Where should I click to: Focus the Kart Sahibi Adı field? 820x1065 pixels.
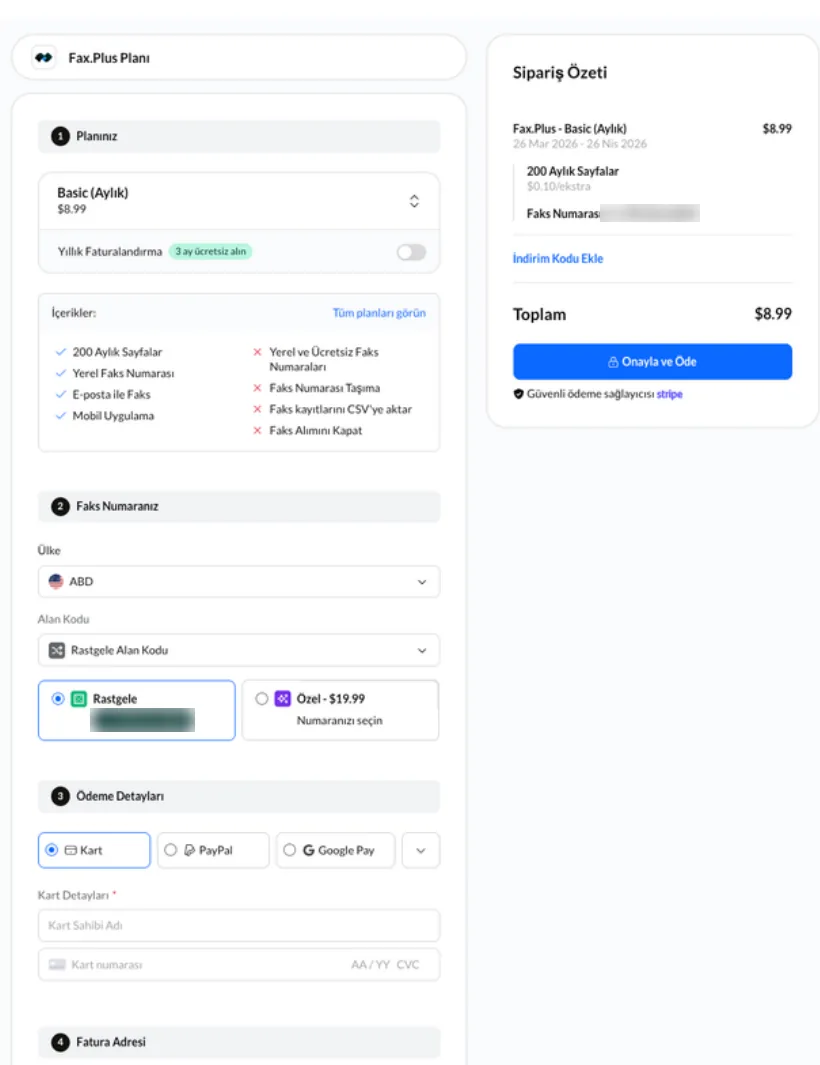[x=239, y=925]
